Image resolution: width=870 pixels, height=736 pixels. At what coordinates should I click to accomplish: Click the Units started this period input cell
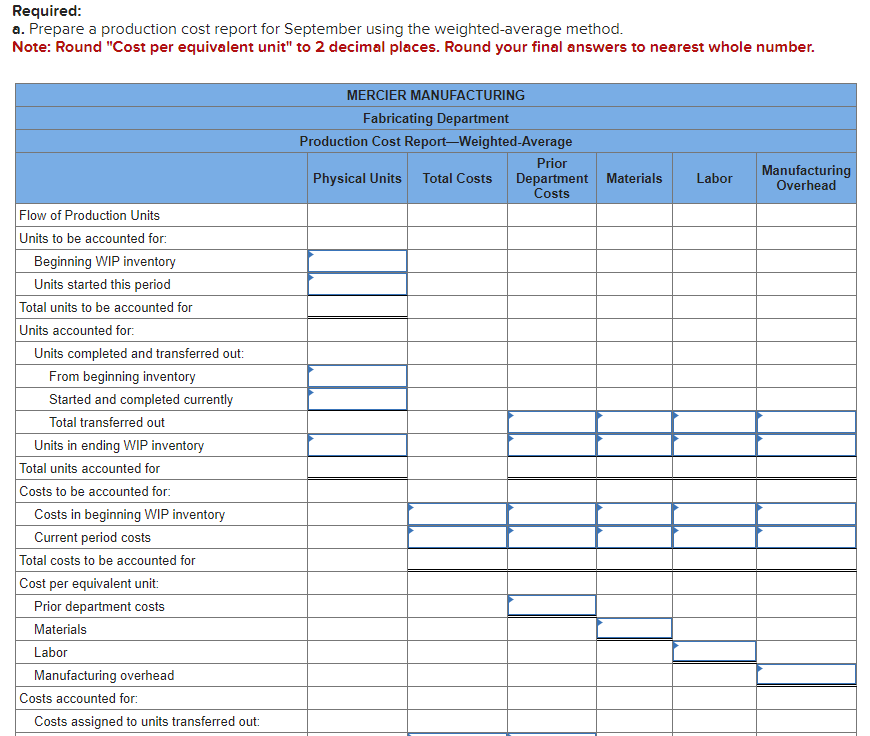(357, 284)
